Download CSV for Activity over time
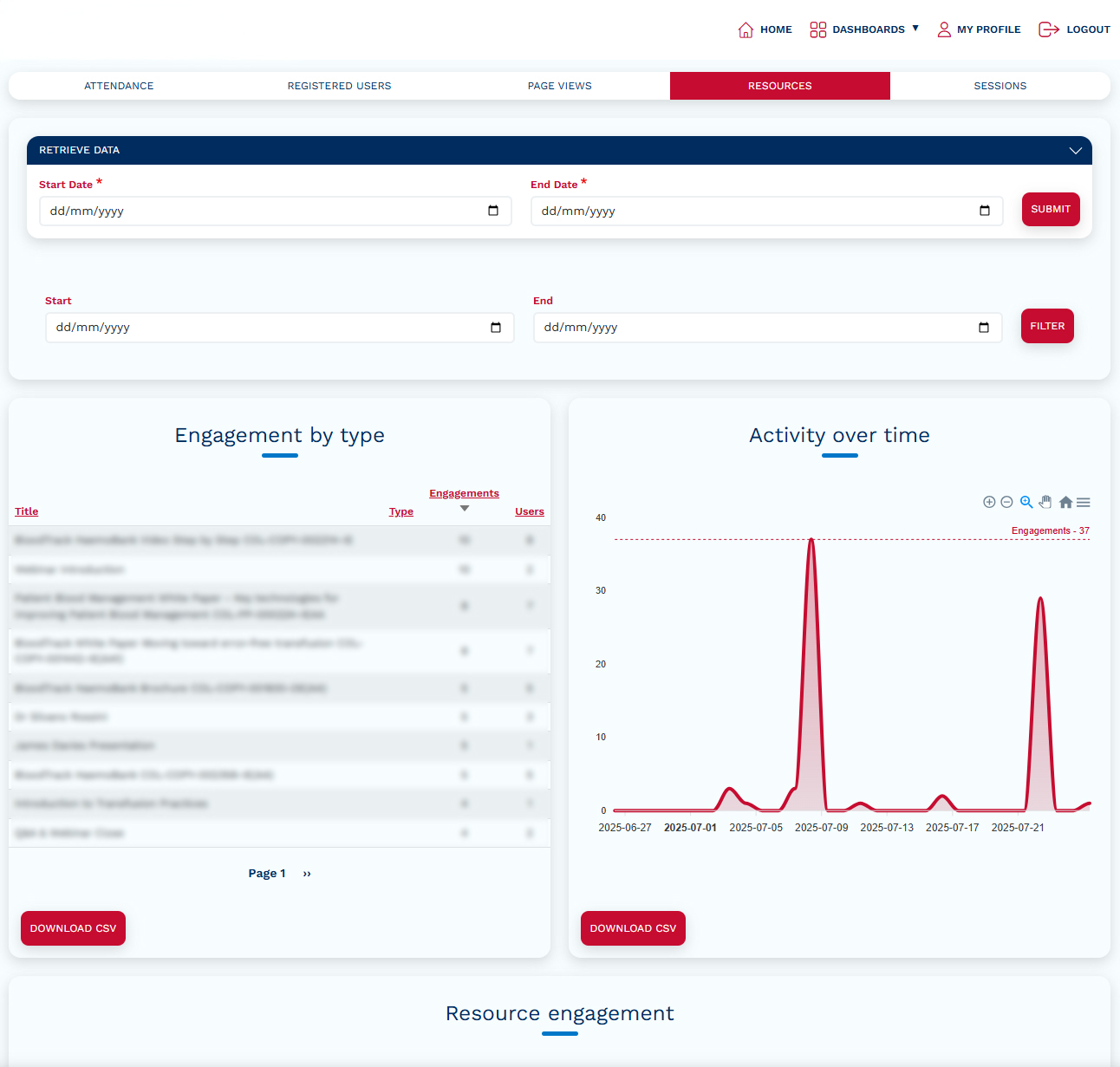 [x=633, y=928]
